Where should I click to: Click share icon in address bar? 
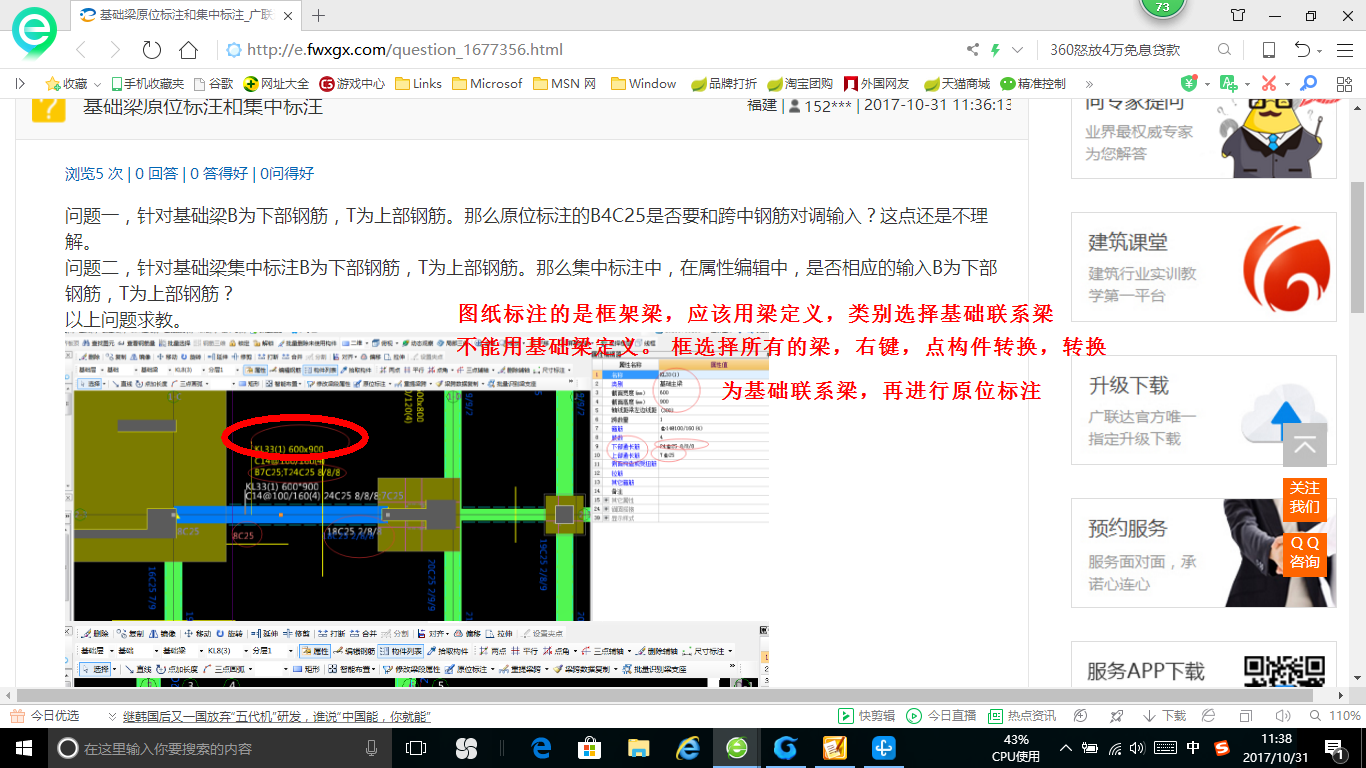coord(972,50)
